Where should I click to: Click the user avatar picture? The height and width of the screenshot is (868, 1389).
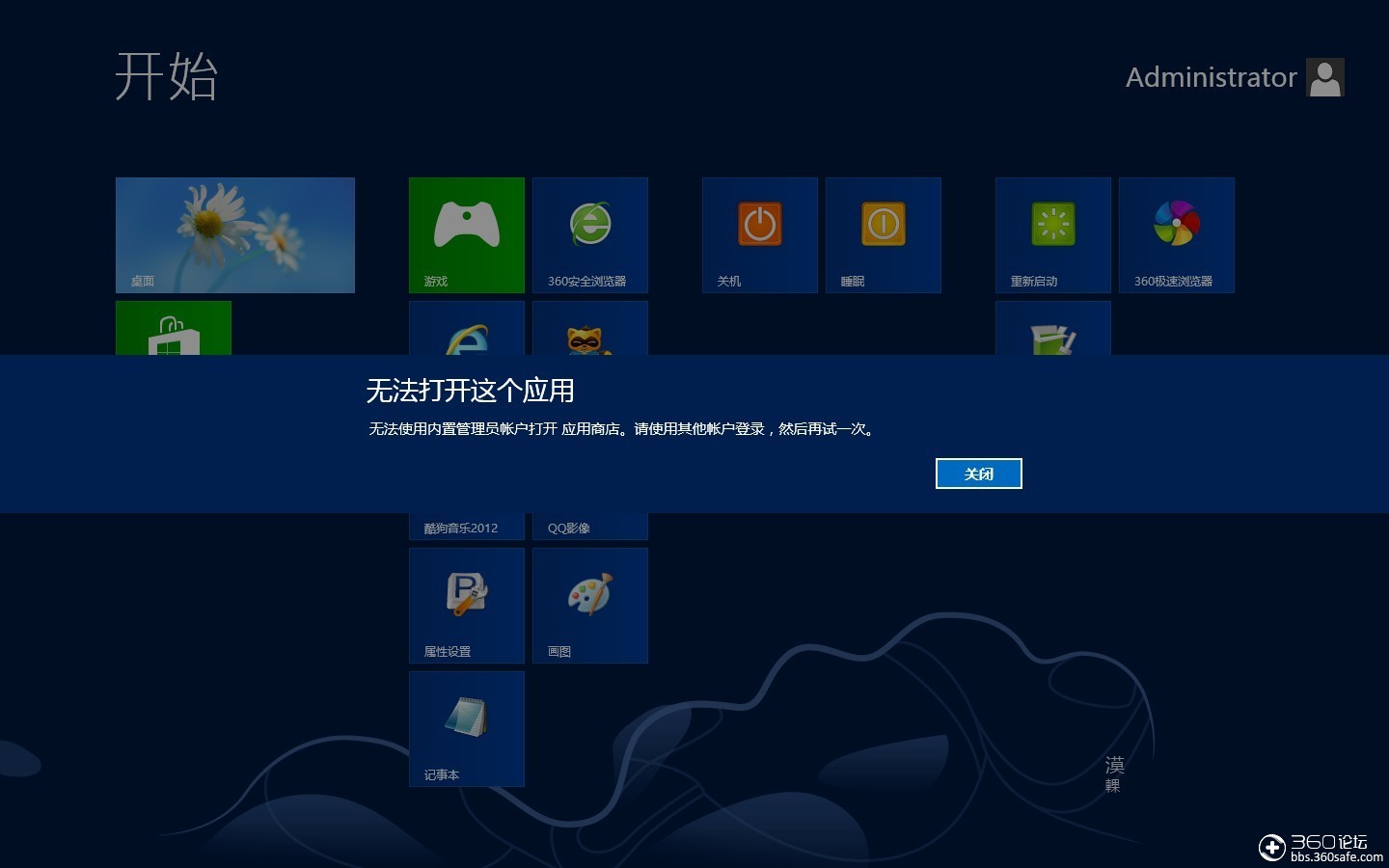(1325, 77)
